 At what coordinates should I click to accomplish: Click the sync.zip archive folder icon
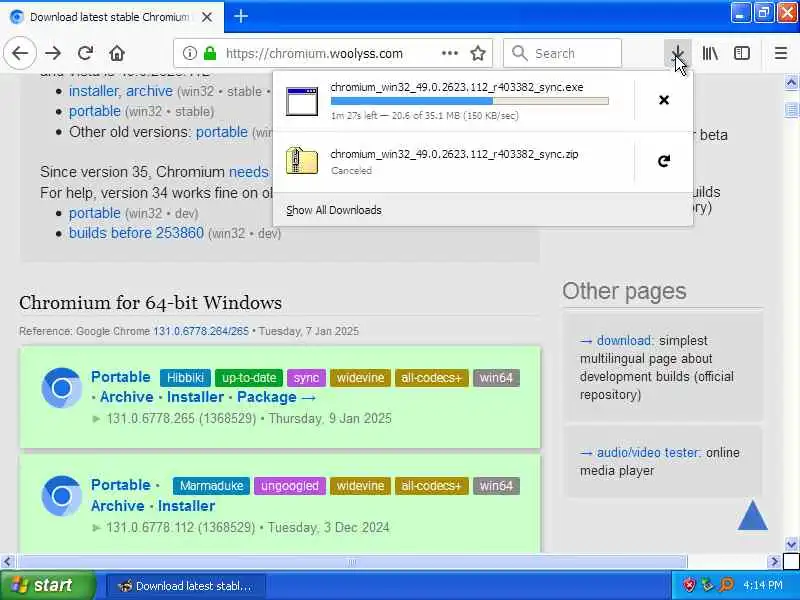click(x=302, y=161)
